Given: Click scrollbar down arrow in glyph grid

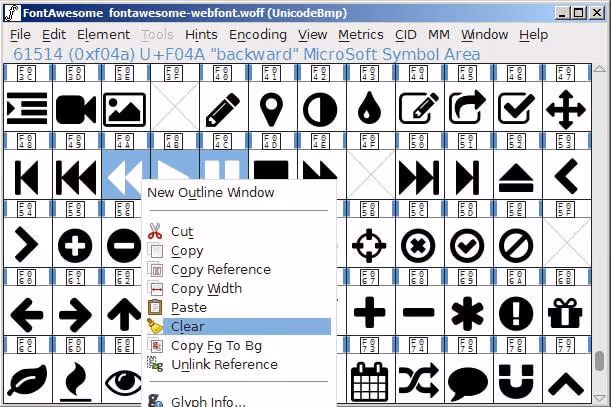Looking at the screenshot, I should pos(600,398).
